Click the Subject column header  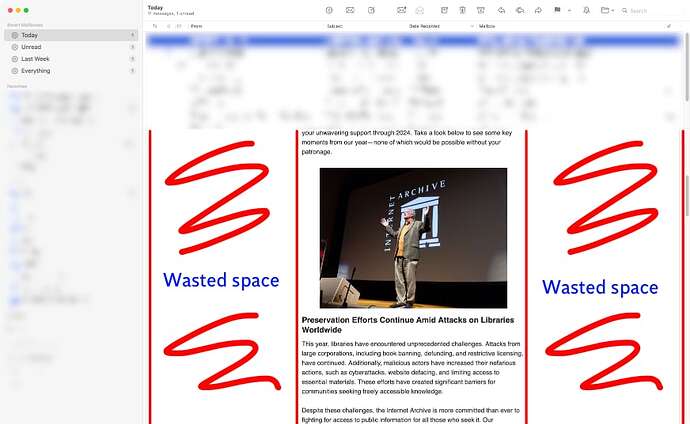coord(335,25)
